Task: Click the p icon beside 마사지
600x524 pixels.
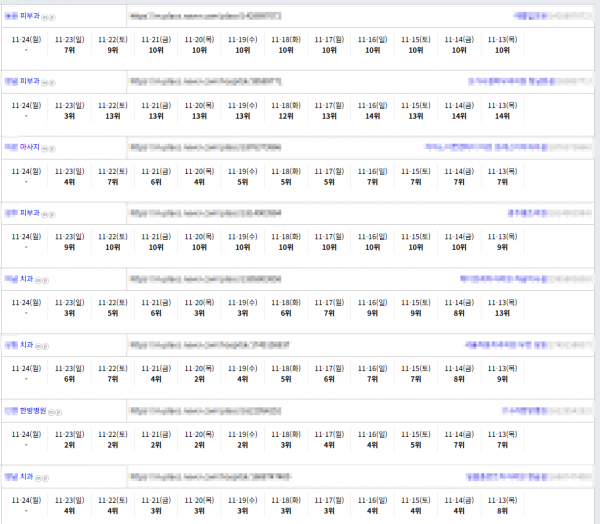Action: pyautogui.click(x=52, y=149)
